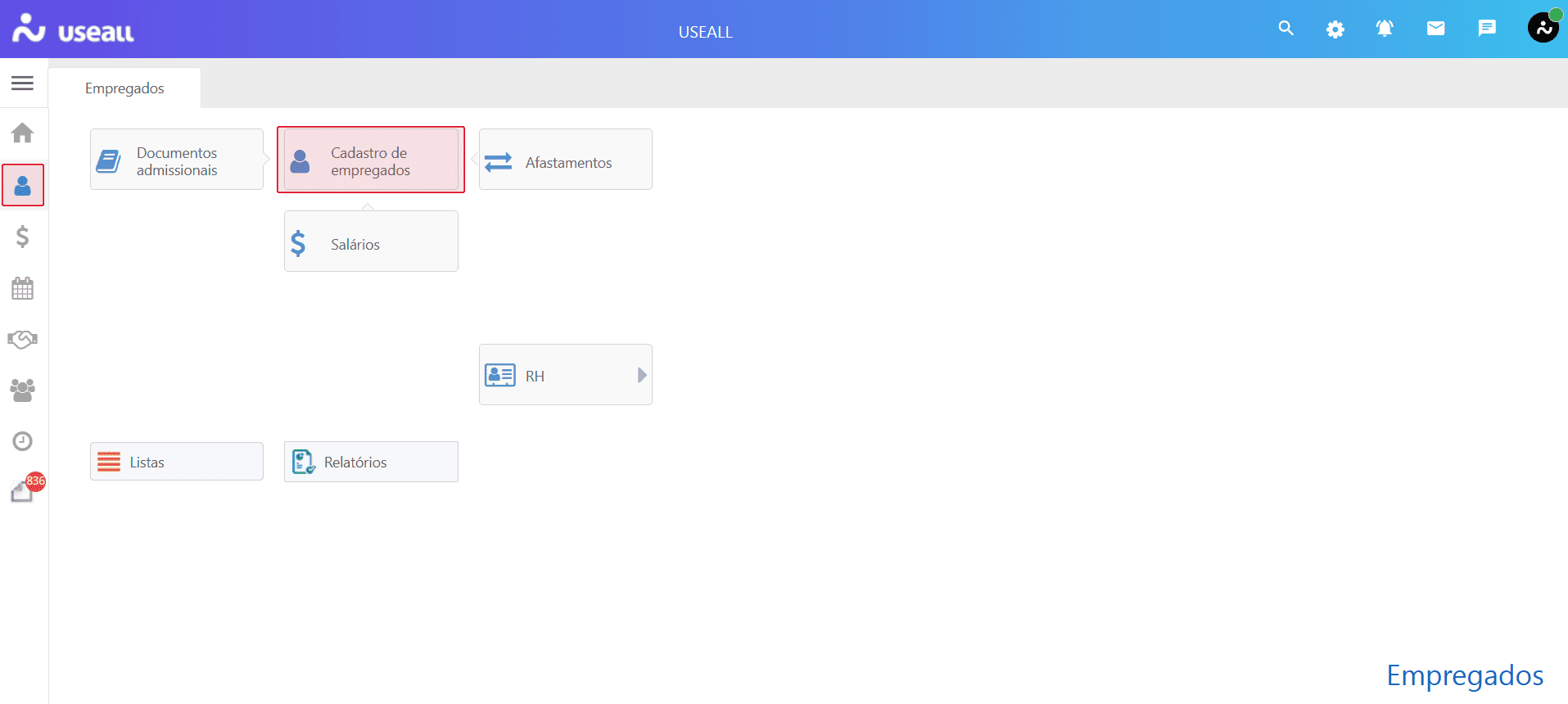Open the group of people sidebar icon
Viewport: 1568px width, 704px height.
pyautogui.click(x=23, y=390)
